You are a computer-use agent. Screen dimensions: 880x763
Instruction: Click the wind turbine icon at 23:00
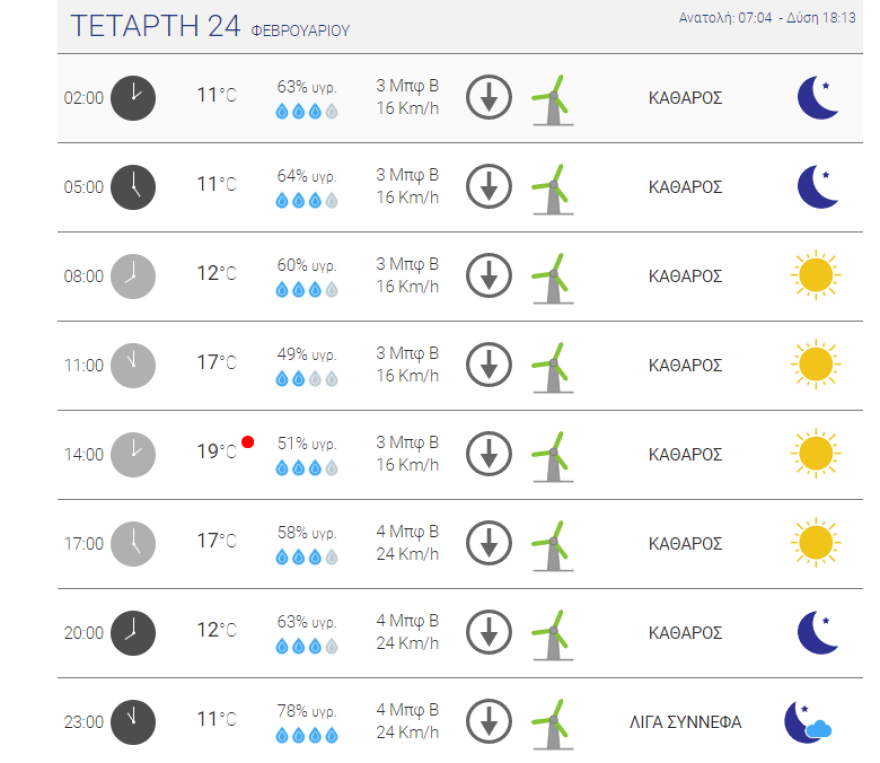550,722
